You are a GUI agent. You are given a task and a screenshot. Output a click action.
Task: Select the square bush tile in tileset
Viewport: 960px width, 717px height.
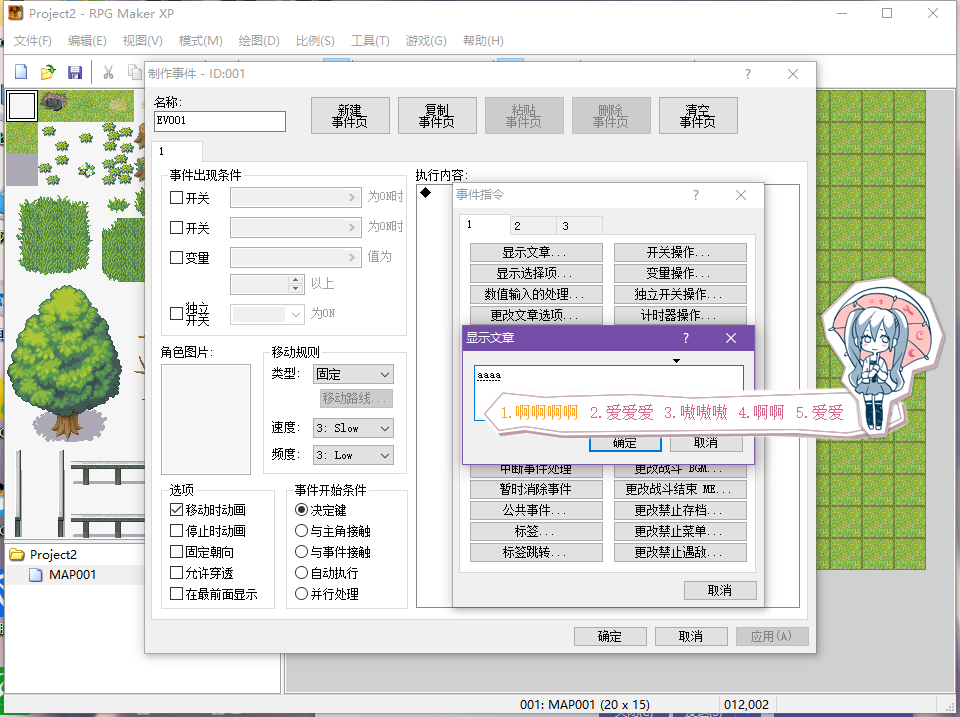coord(55,235)
